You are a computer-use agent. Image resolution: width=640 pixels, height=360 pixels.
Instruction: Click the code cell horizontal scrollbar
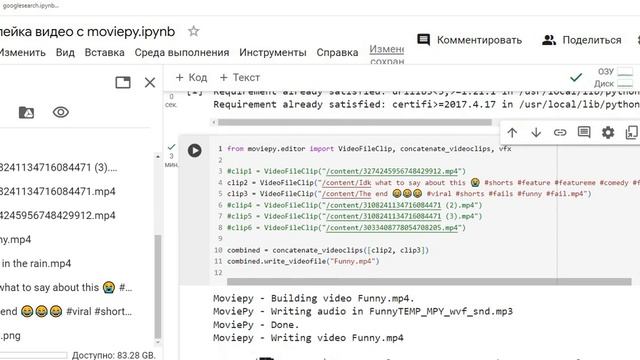pos(429,282)
